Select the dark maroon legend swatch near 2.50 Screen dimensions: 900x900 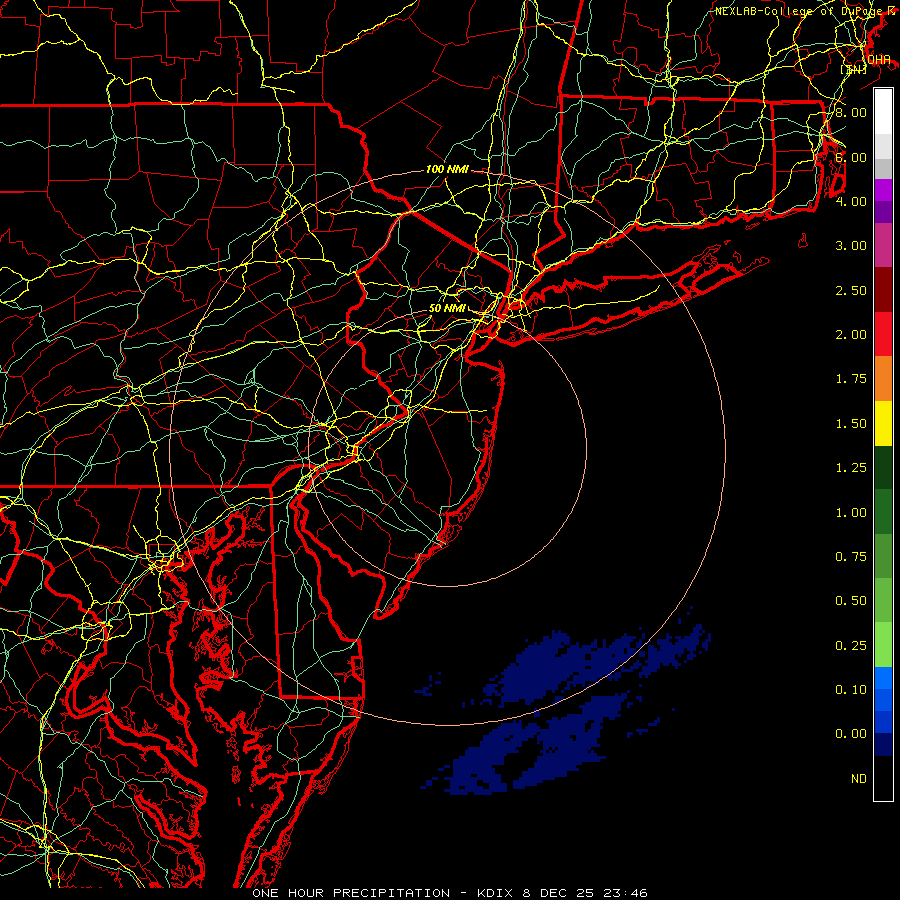[x=883, y=290]
